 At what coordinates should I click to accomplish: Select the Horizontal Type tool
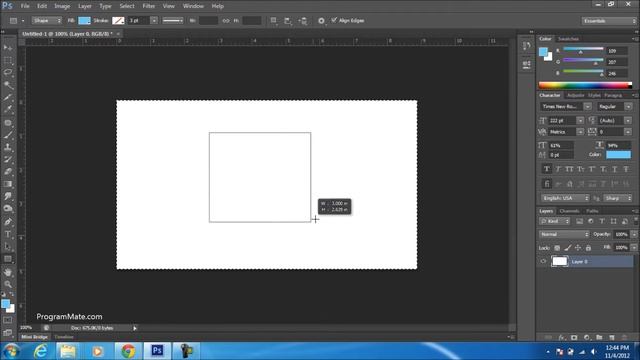click(x=8, y=234)
